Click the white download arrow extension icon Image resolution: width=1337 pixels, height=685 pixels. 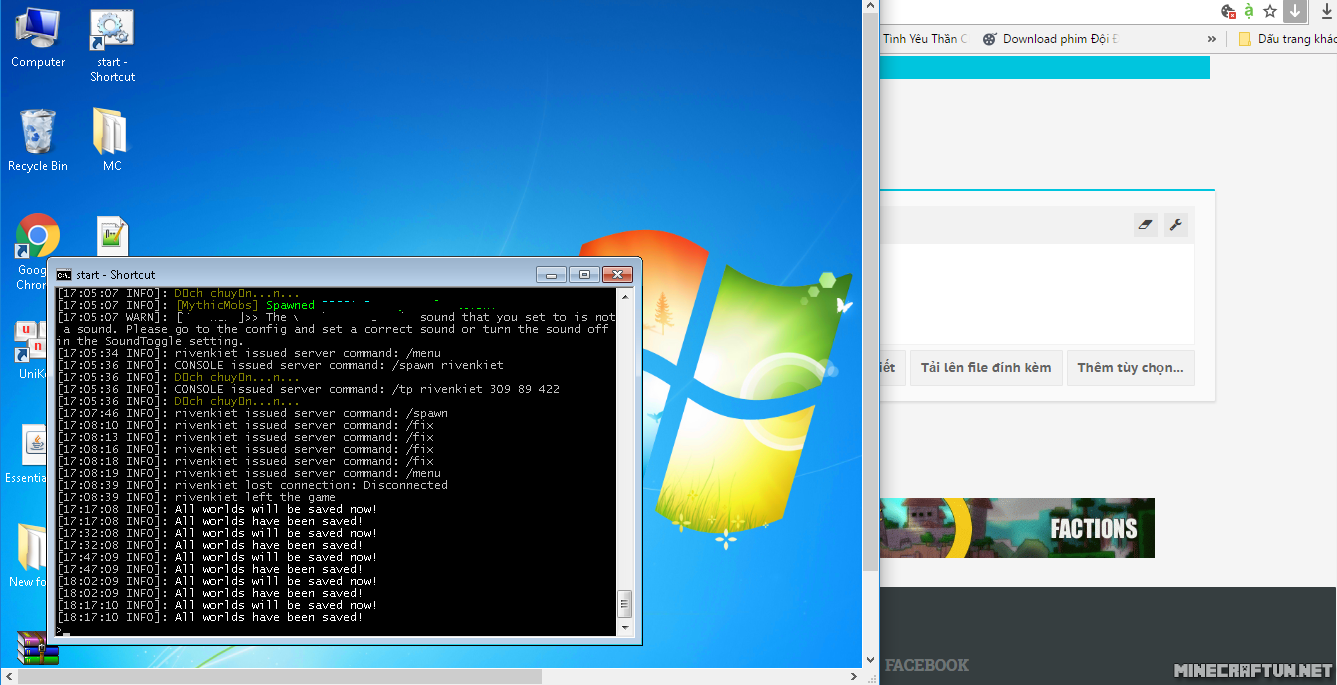coord(1295,11)
